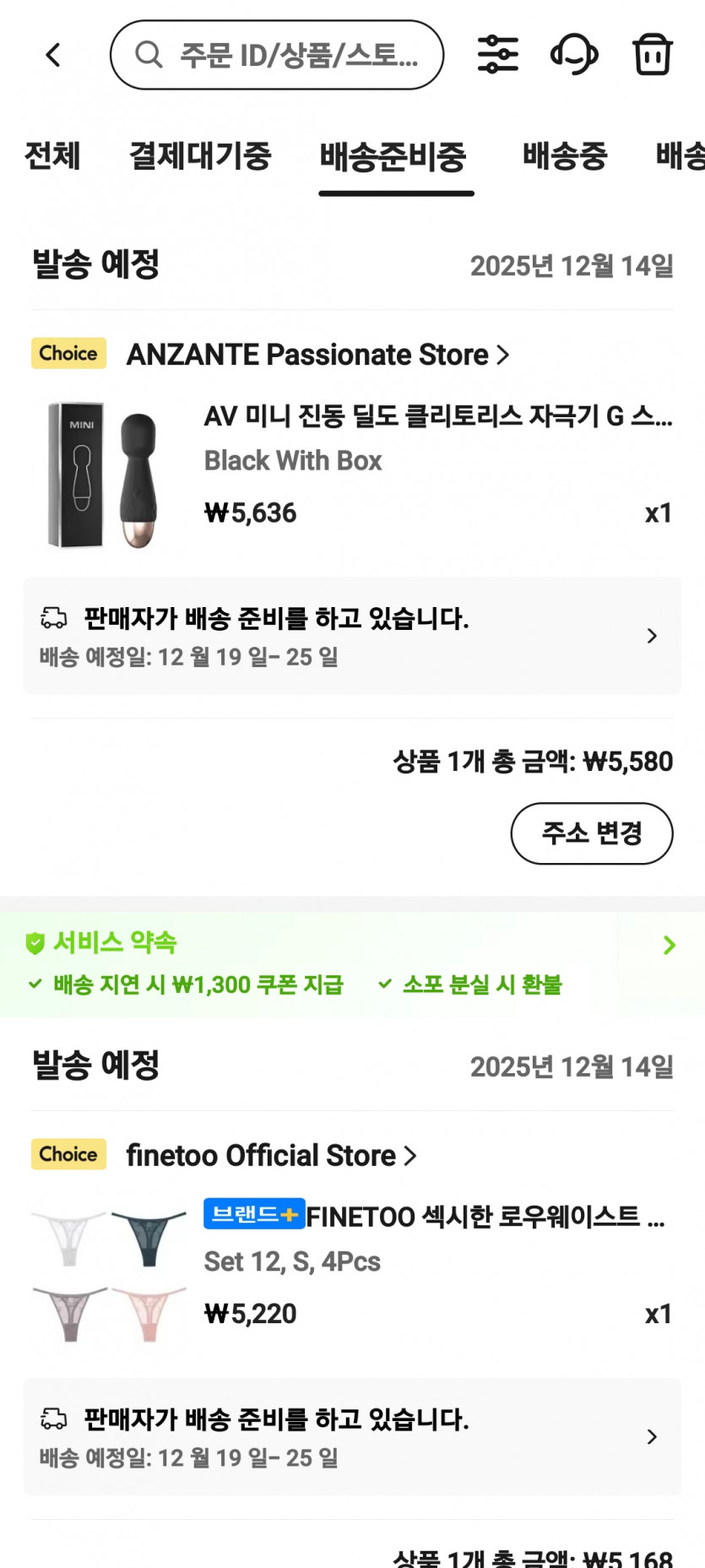Image resolution: width=705 pixels, height=1568 pixels.
Task: Open the black mini massager thumbnail
Action: pos(105,475)
